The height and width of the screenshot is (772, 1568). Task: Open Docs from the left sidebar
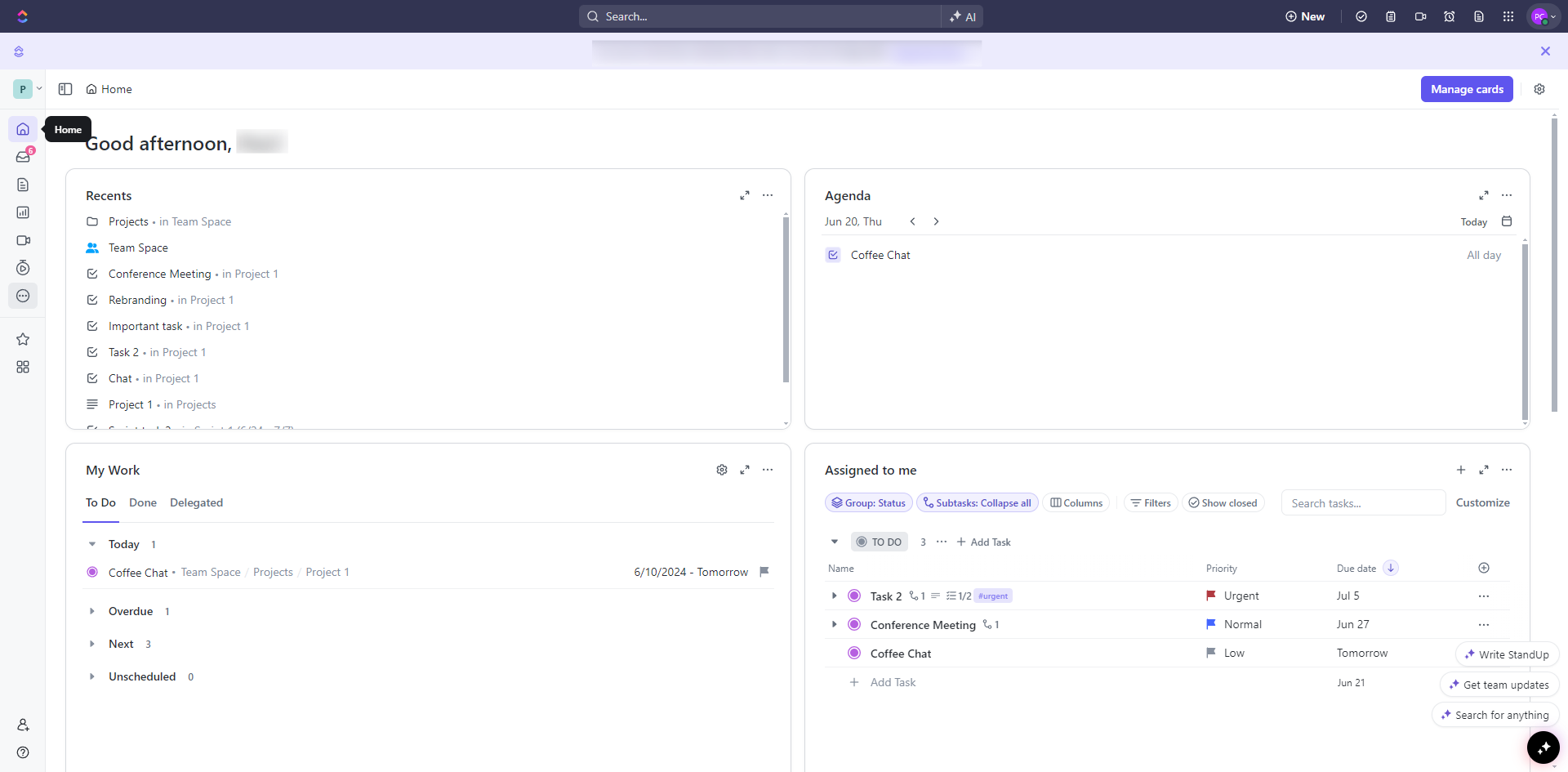pos(23,185)
